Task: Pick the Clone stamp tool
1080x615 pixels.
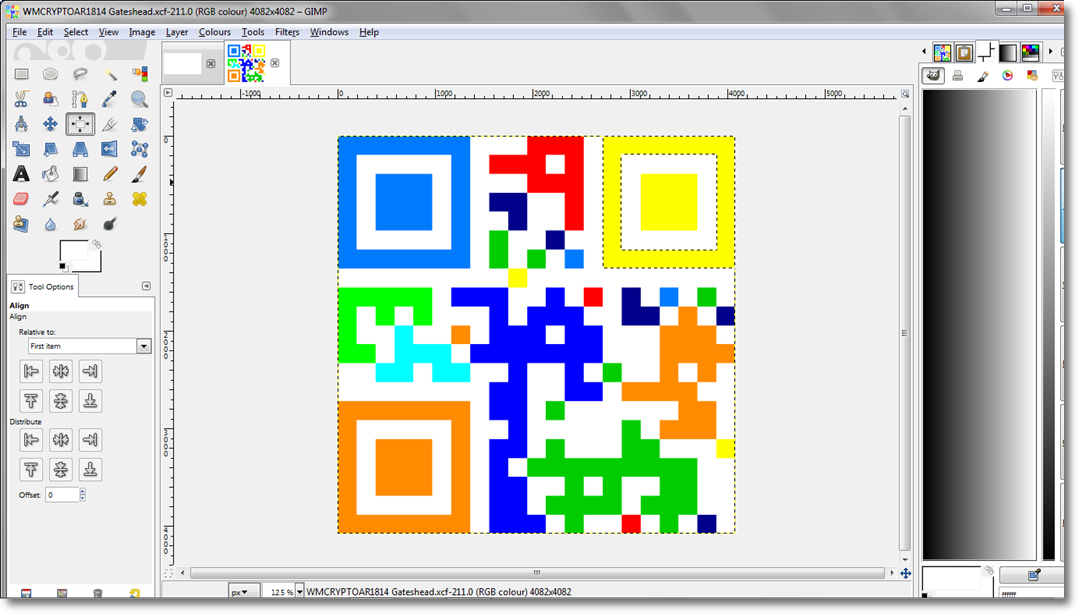Action: click(110, 199)
